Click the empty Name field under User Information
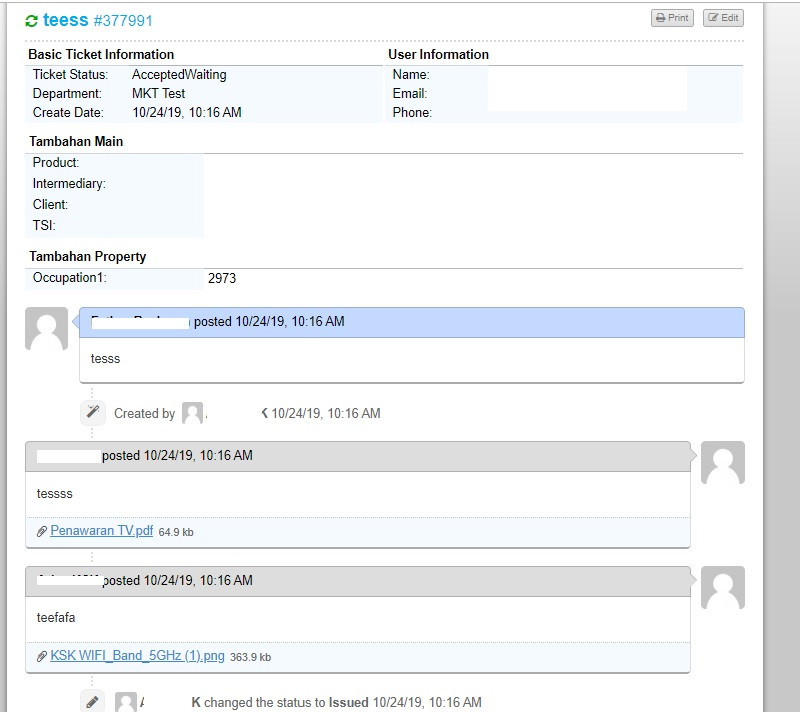Viewport: 800px width, 712px height. 586,75
